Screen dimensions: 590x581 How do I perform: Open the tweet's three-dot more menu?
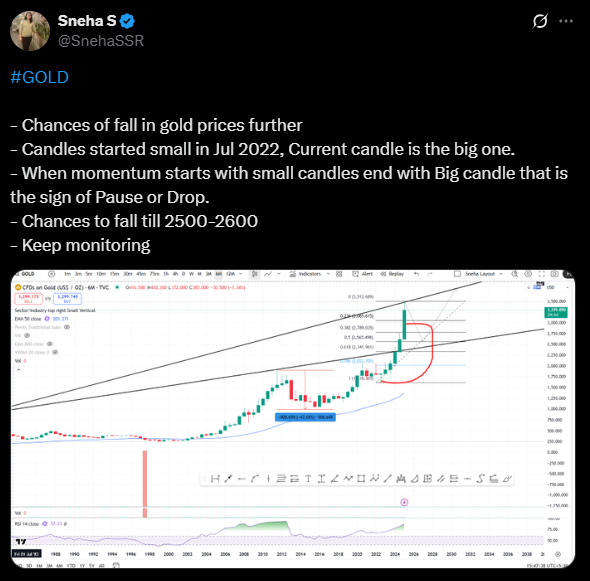click(x=566, y=21)
